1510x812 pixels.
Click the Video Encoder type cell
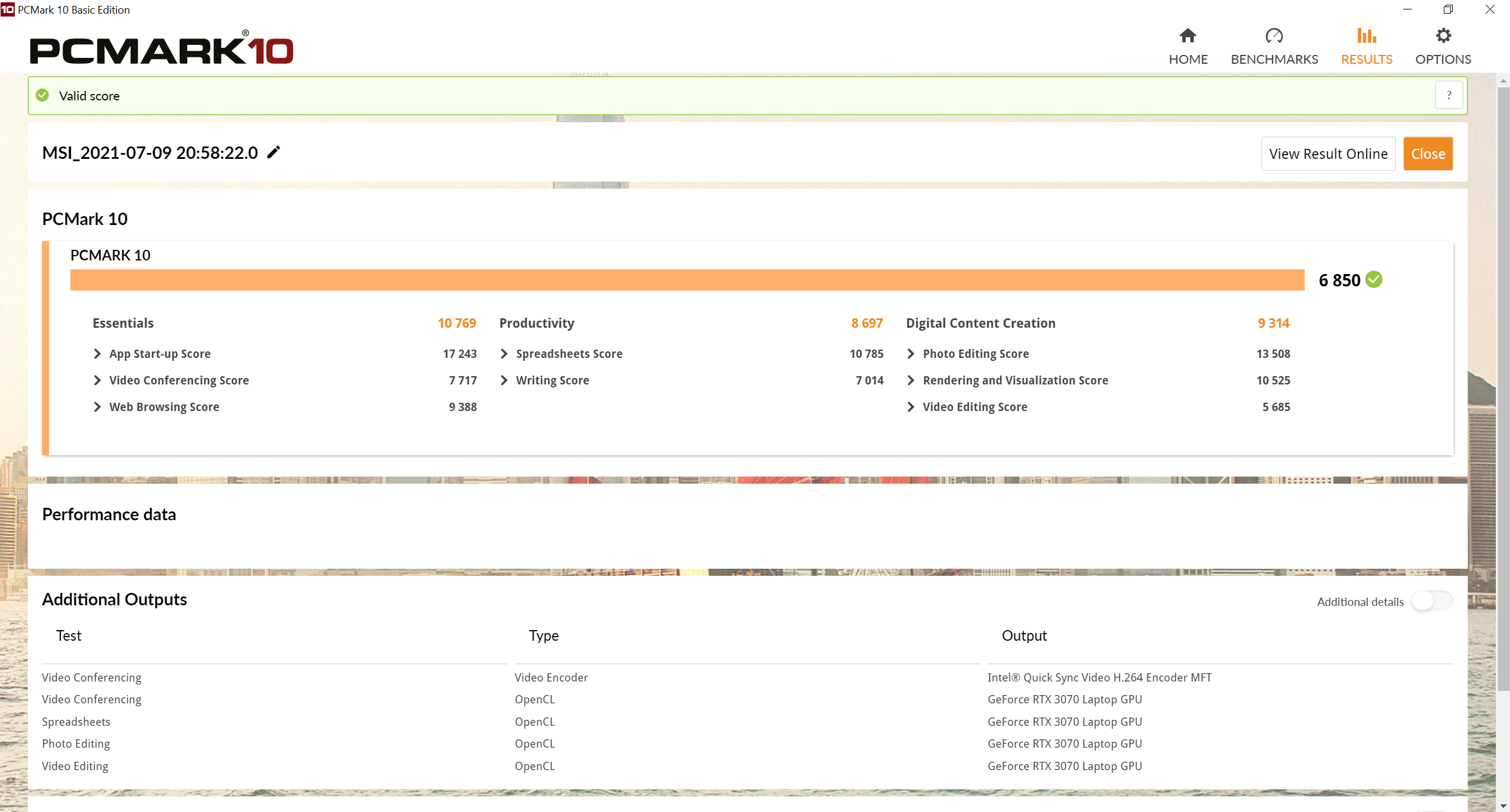[551, 677]
